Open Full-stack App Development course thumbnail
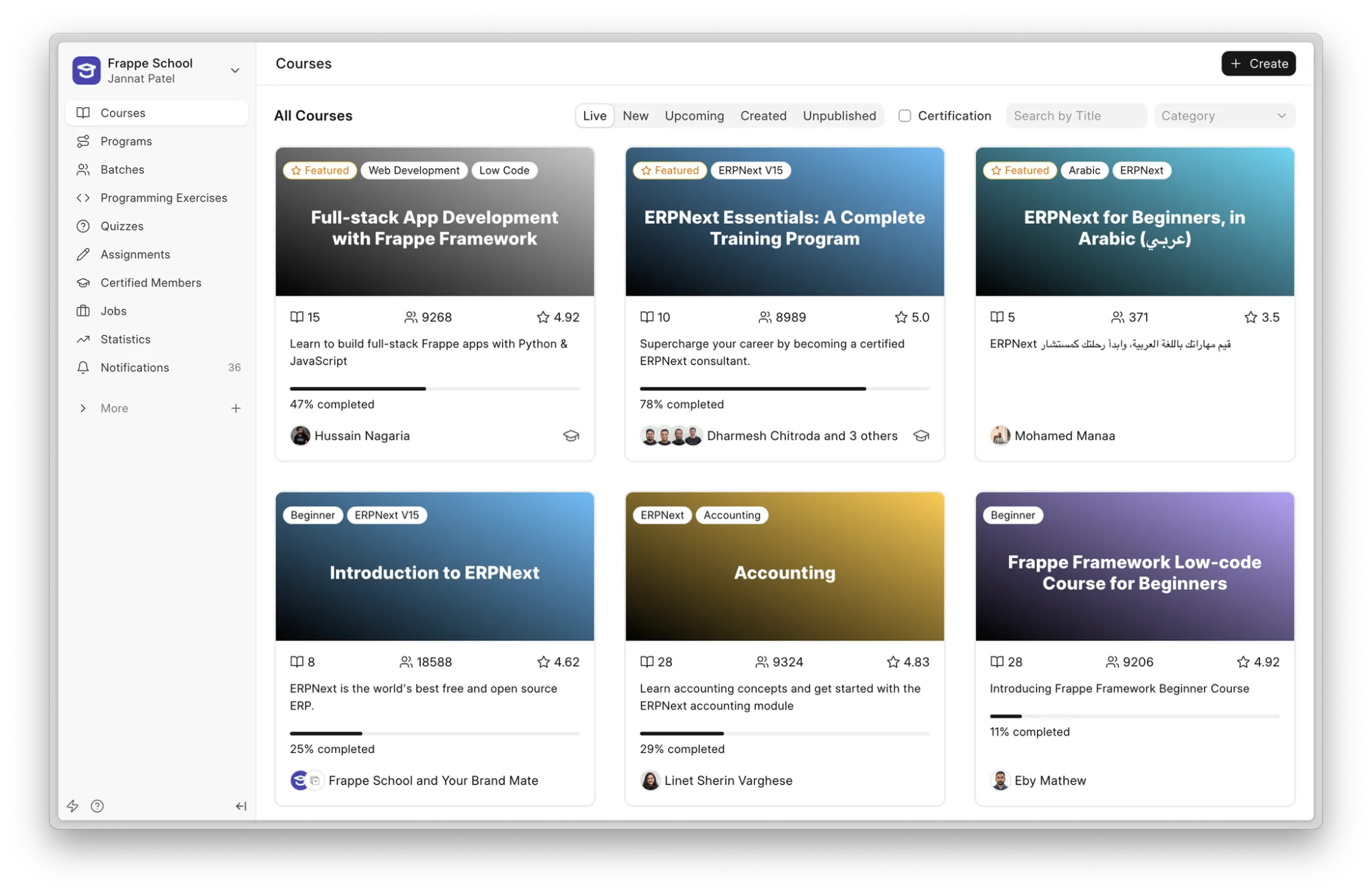The image size is (1372, 895). (434, 222)
